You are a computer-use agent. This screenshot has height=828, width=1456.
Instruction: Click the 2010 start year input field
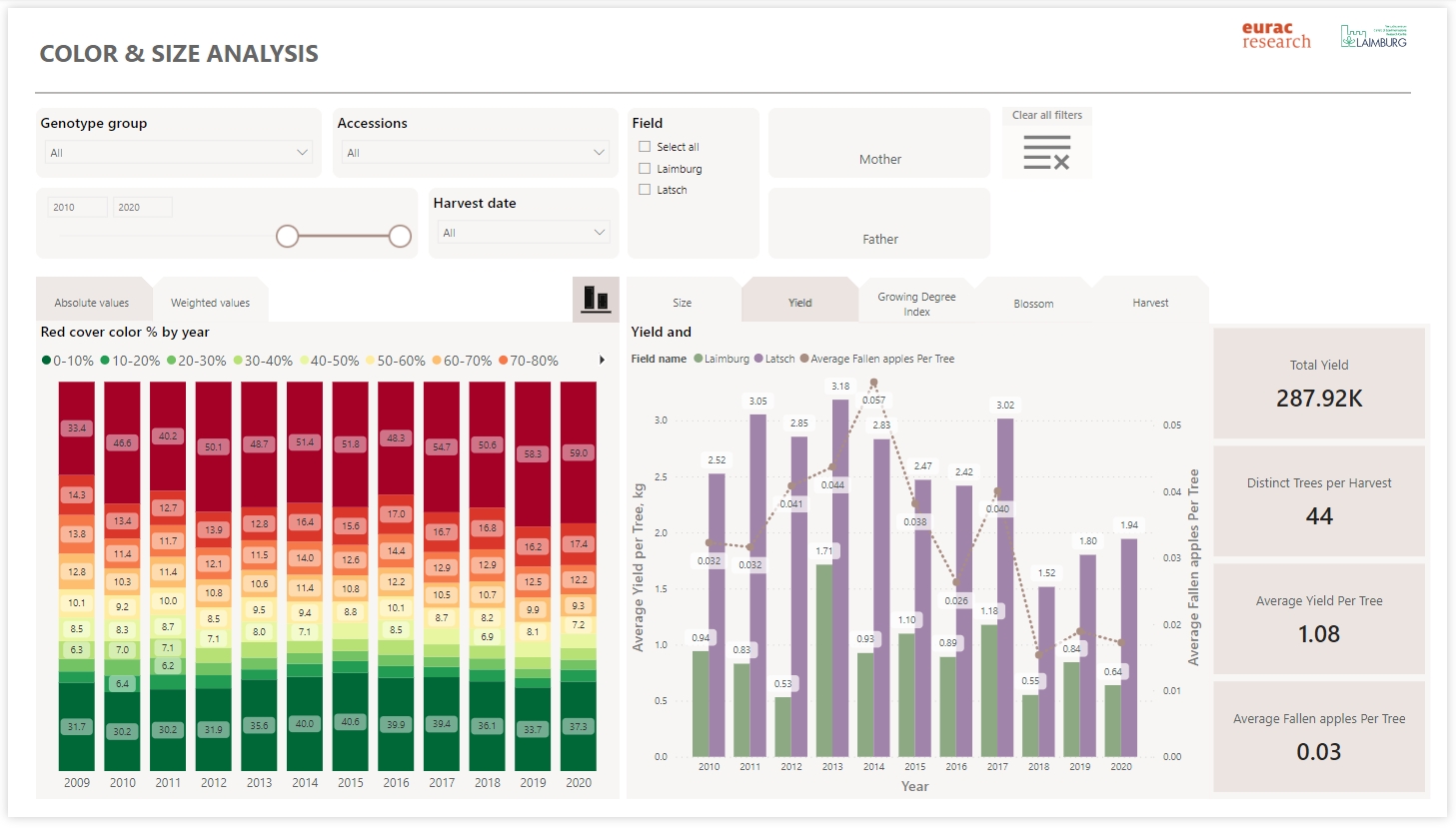[x=78, y=208]
